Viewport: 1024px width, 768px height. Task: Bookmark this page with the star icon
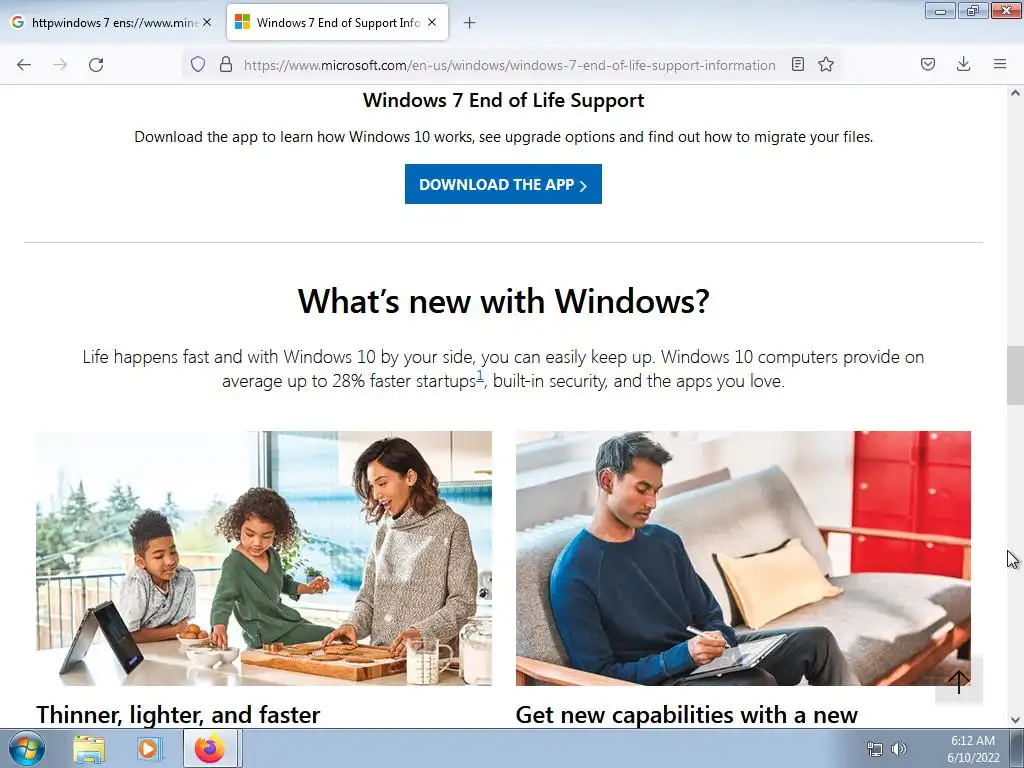tap(826, 64)
